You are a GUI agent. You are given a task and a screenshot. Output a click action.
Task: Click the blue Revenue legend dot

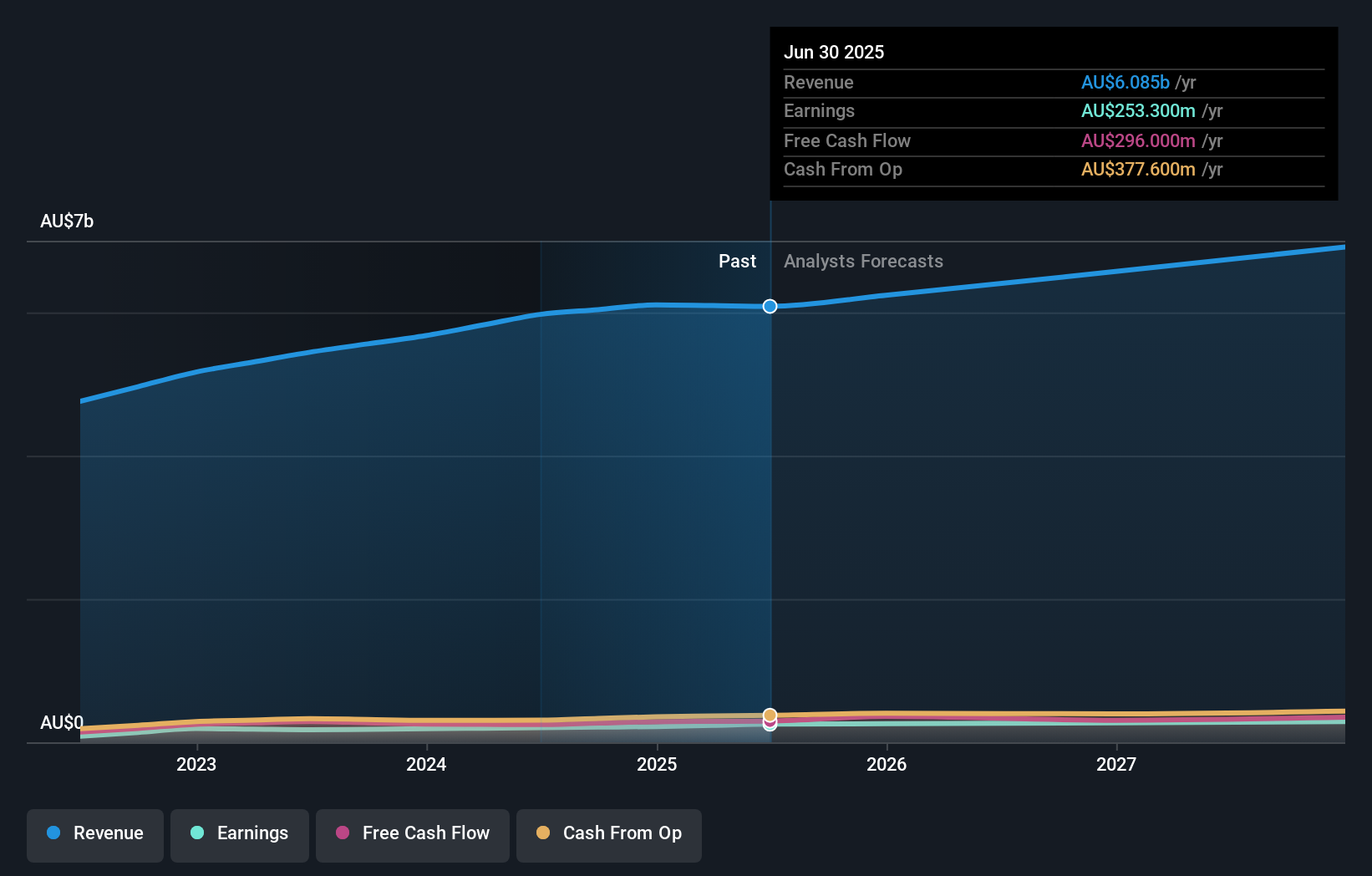[x=54, y=833]
